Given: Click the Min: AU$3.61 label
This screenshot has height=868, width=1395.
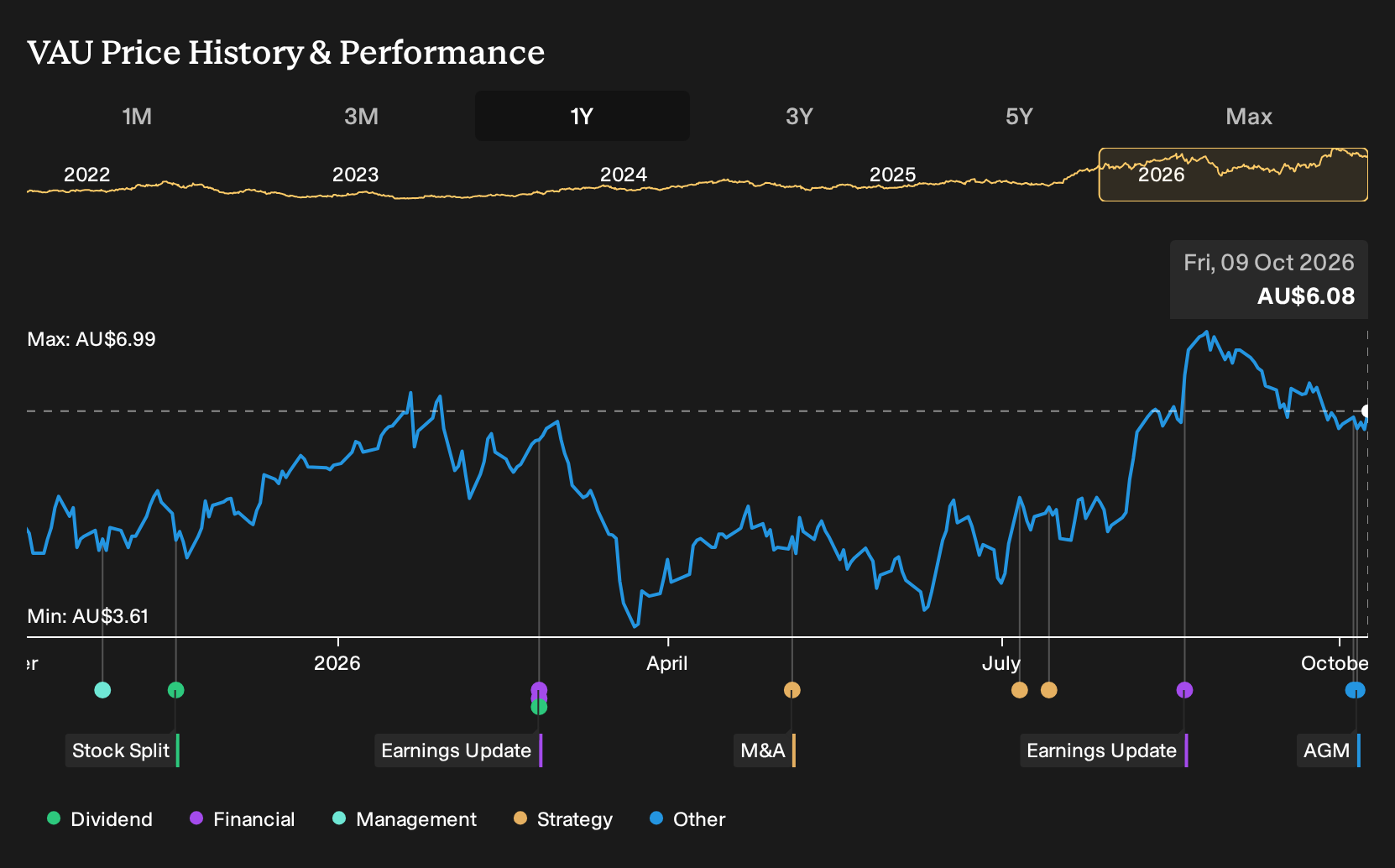Looking at the screenshot, I should [x=88, y=616].
